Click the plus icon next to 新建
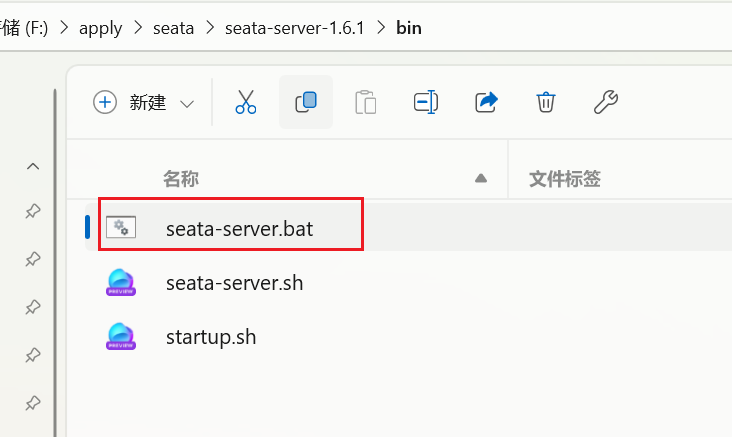Image resolution: width=732 pixels, height=437 pixels. pyautogui.click(x=105, y=102)
